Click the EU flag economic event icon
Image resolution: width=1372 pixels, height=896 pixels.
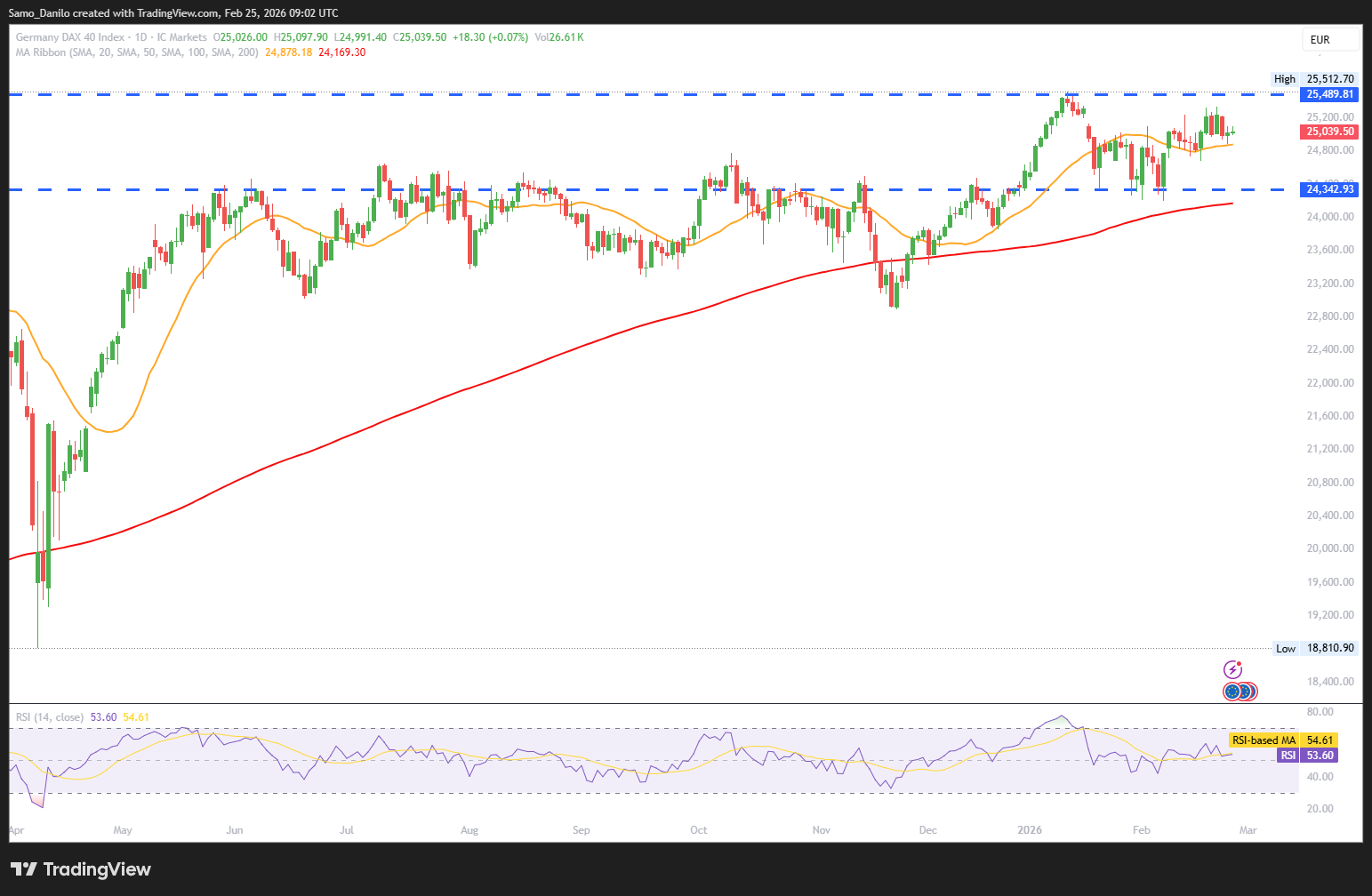point(1232,691)
